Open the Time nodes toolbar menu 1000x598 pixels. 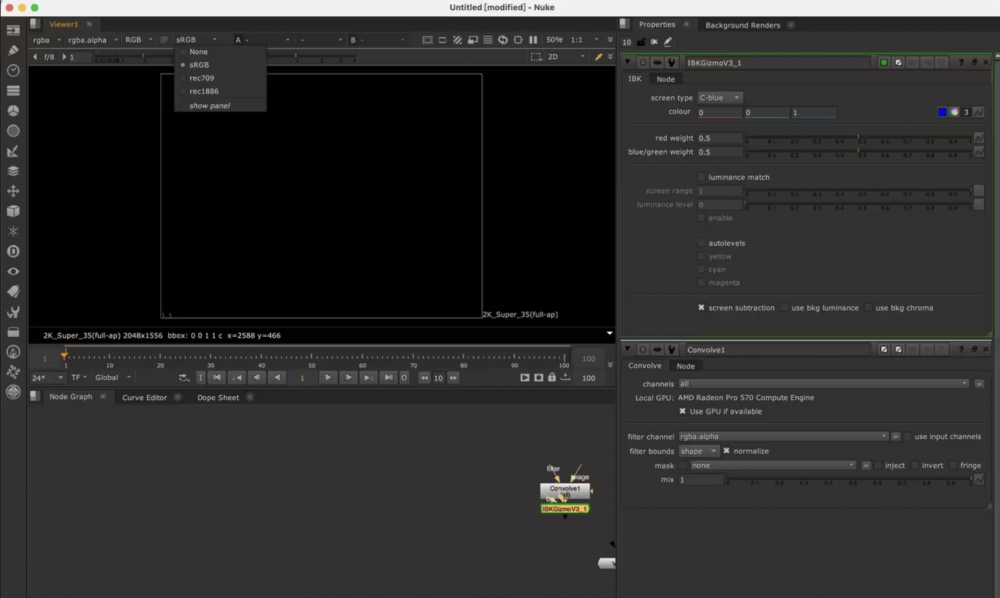13,70
